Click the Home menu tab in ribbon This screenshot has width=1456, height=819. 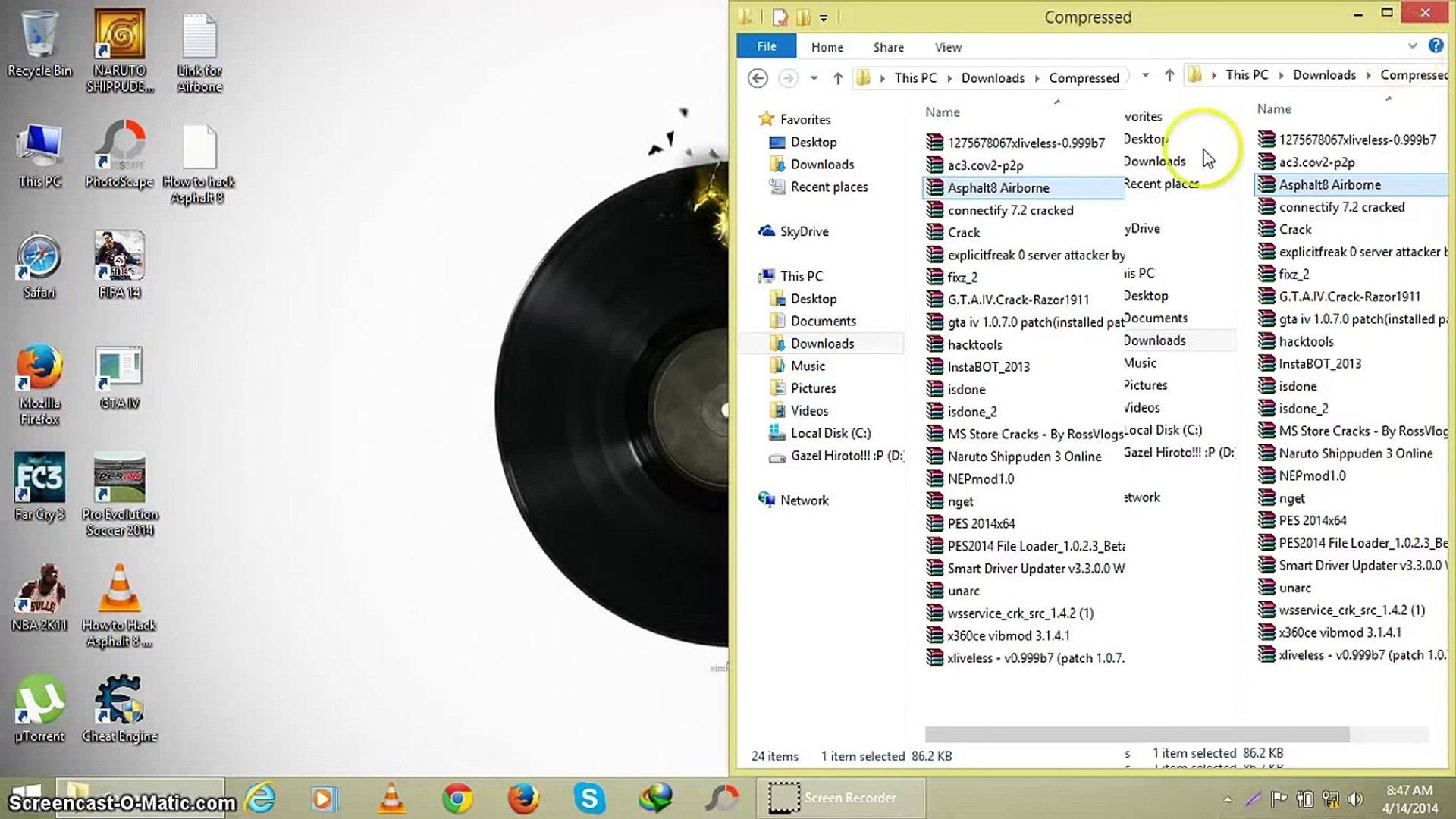click(826, 46)
